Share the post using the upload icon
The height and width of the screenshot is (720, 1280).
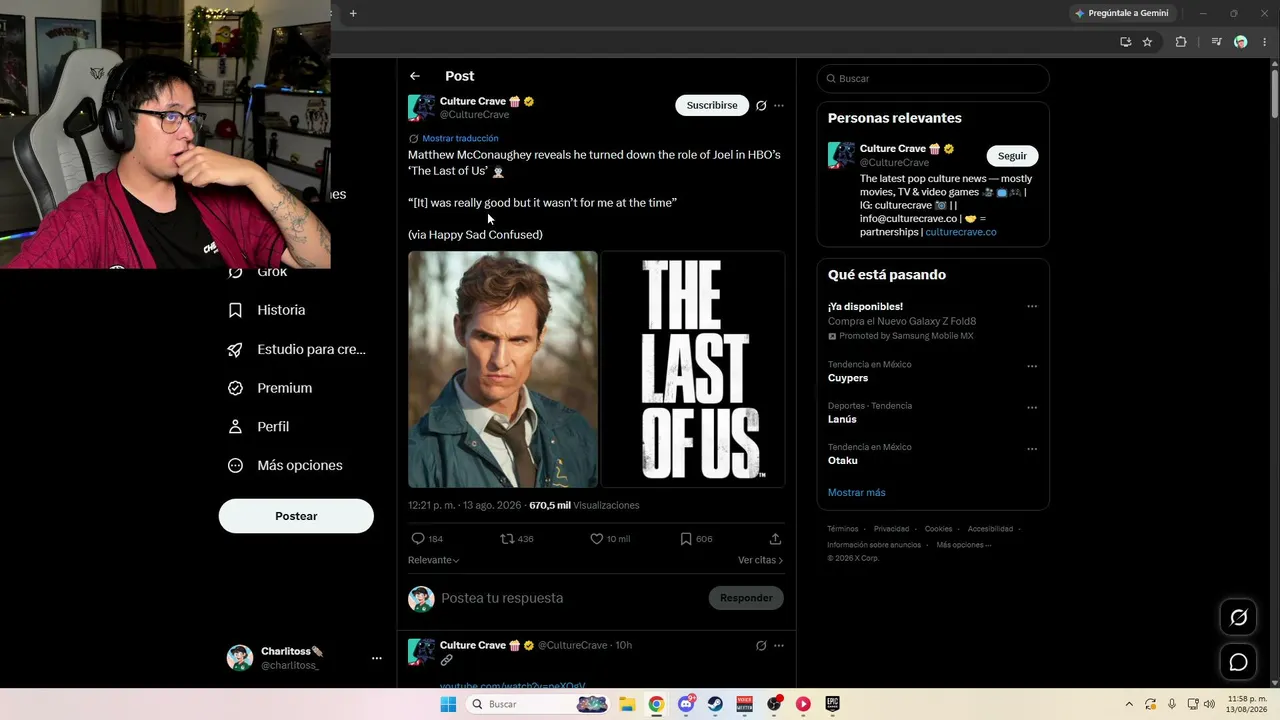pyautogui.click(x=775, y=539)
